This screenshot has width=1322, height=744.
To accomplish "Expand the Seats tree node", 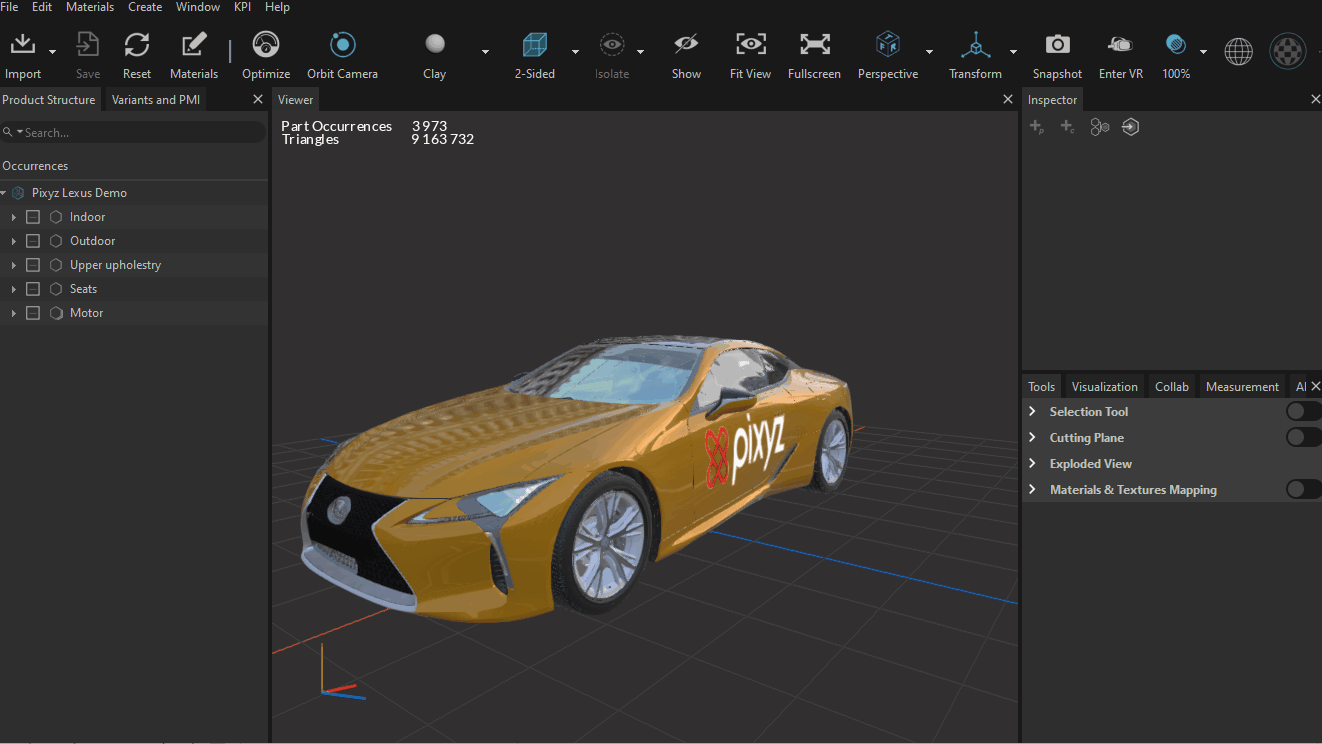I will point(14,289).
